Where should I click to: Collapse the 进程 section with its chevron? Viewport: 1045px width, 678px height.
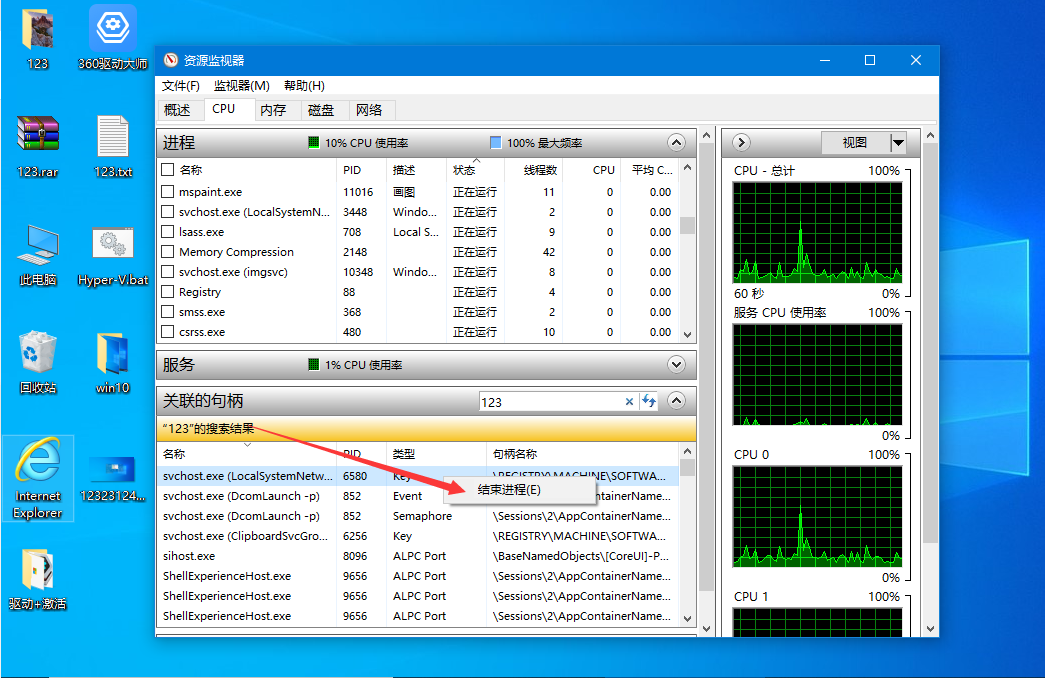click(x=676, y=143)
